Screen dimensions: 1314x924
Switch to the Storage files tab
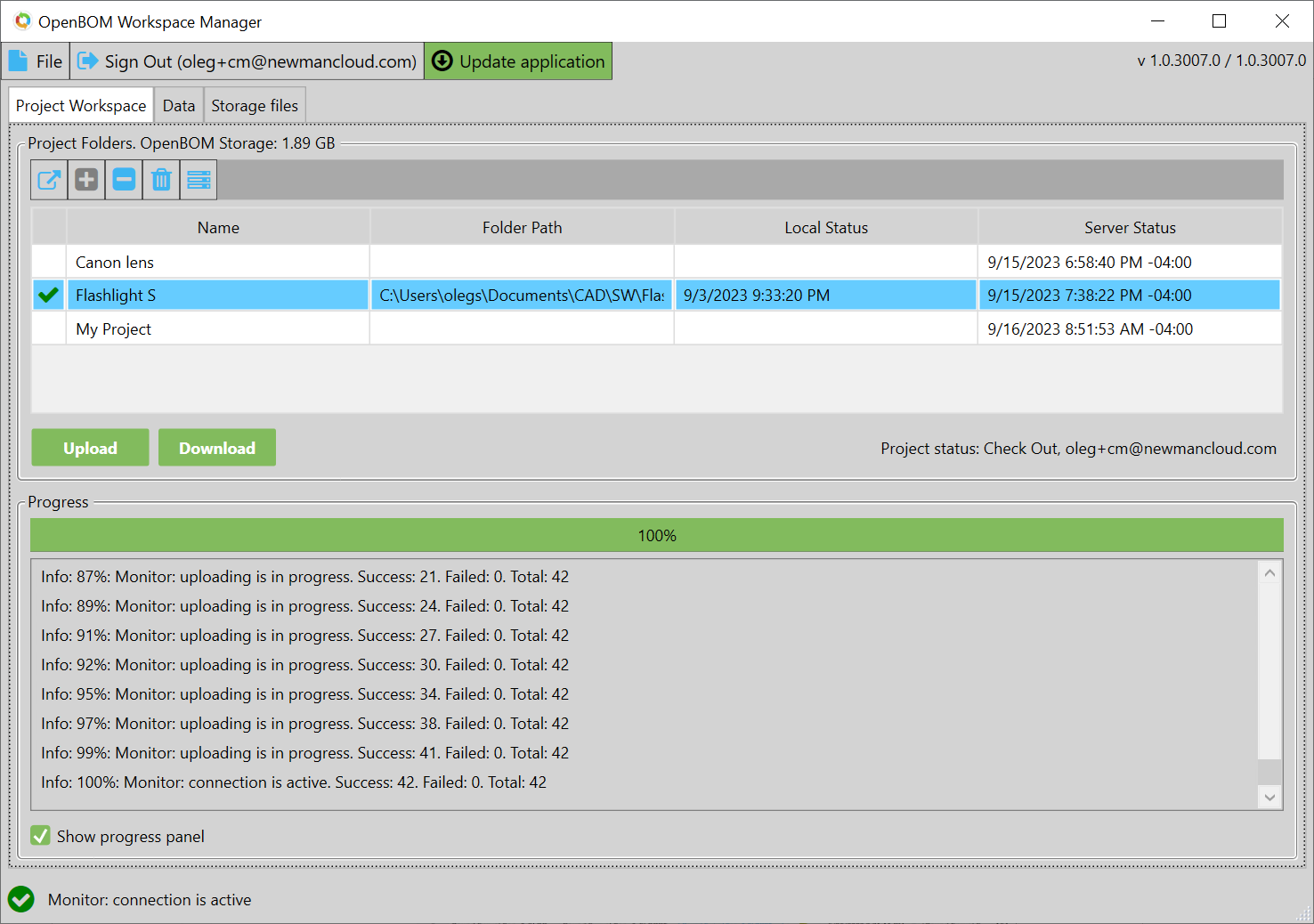click(255, 106)
